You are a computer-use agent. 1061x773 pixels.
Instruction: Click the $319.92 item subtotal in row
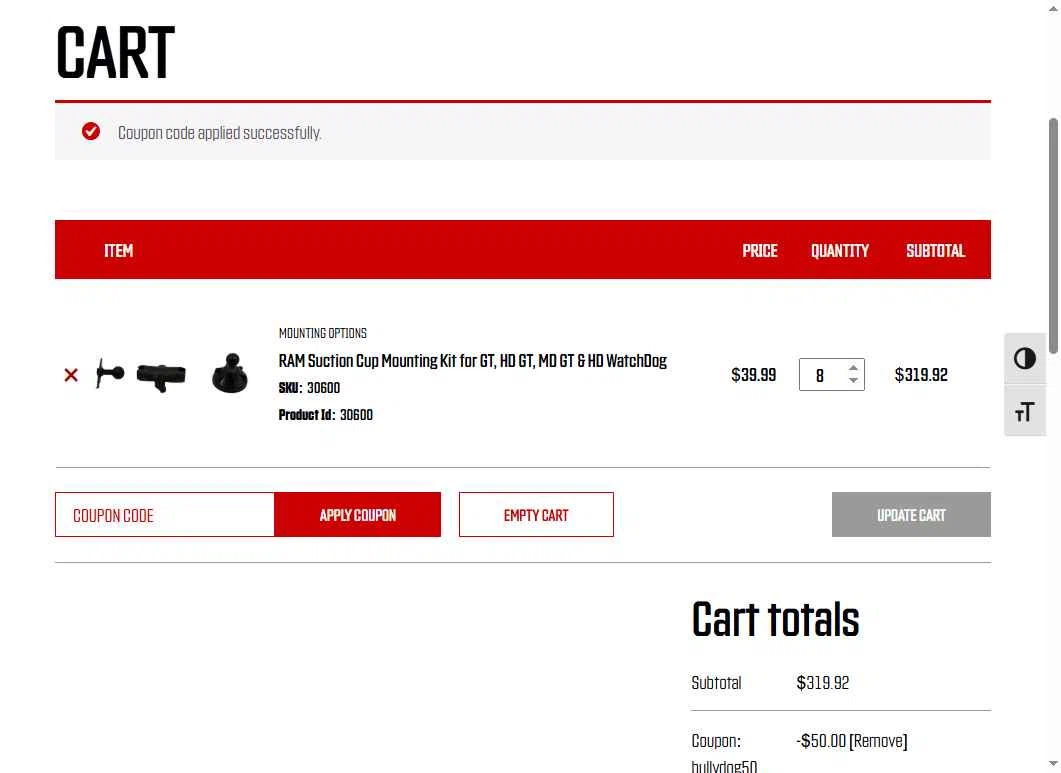(x=921, y=375)
